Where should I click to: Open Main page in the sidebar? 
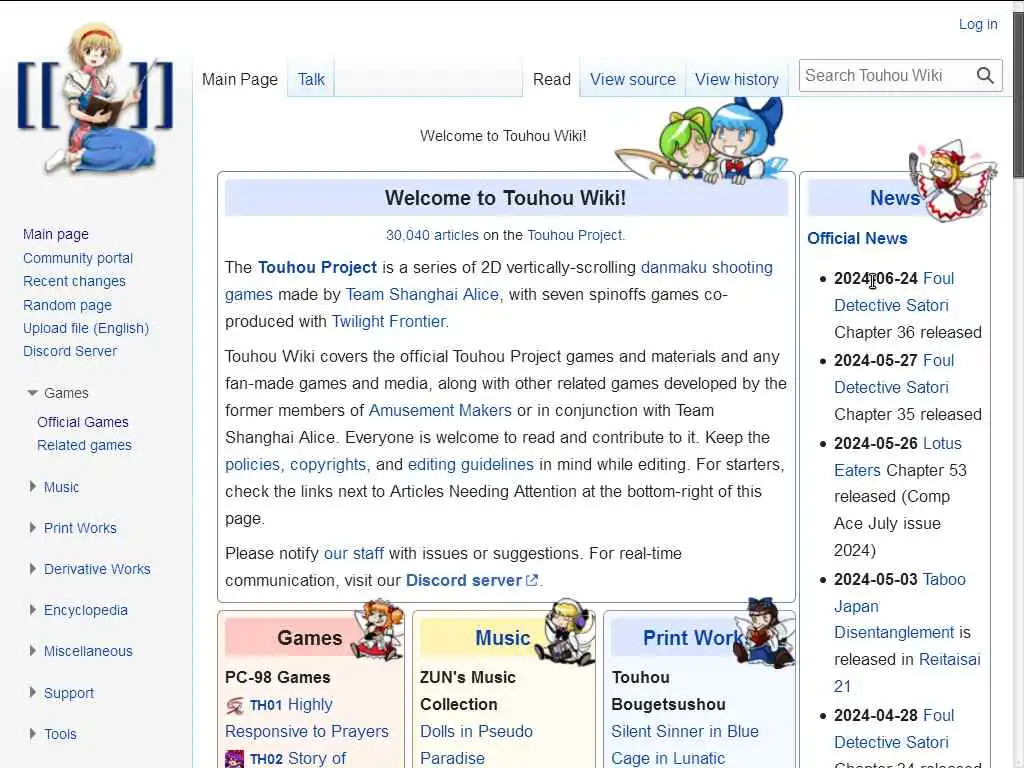point(56,234)
